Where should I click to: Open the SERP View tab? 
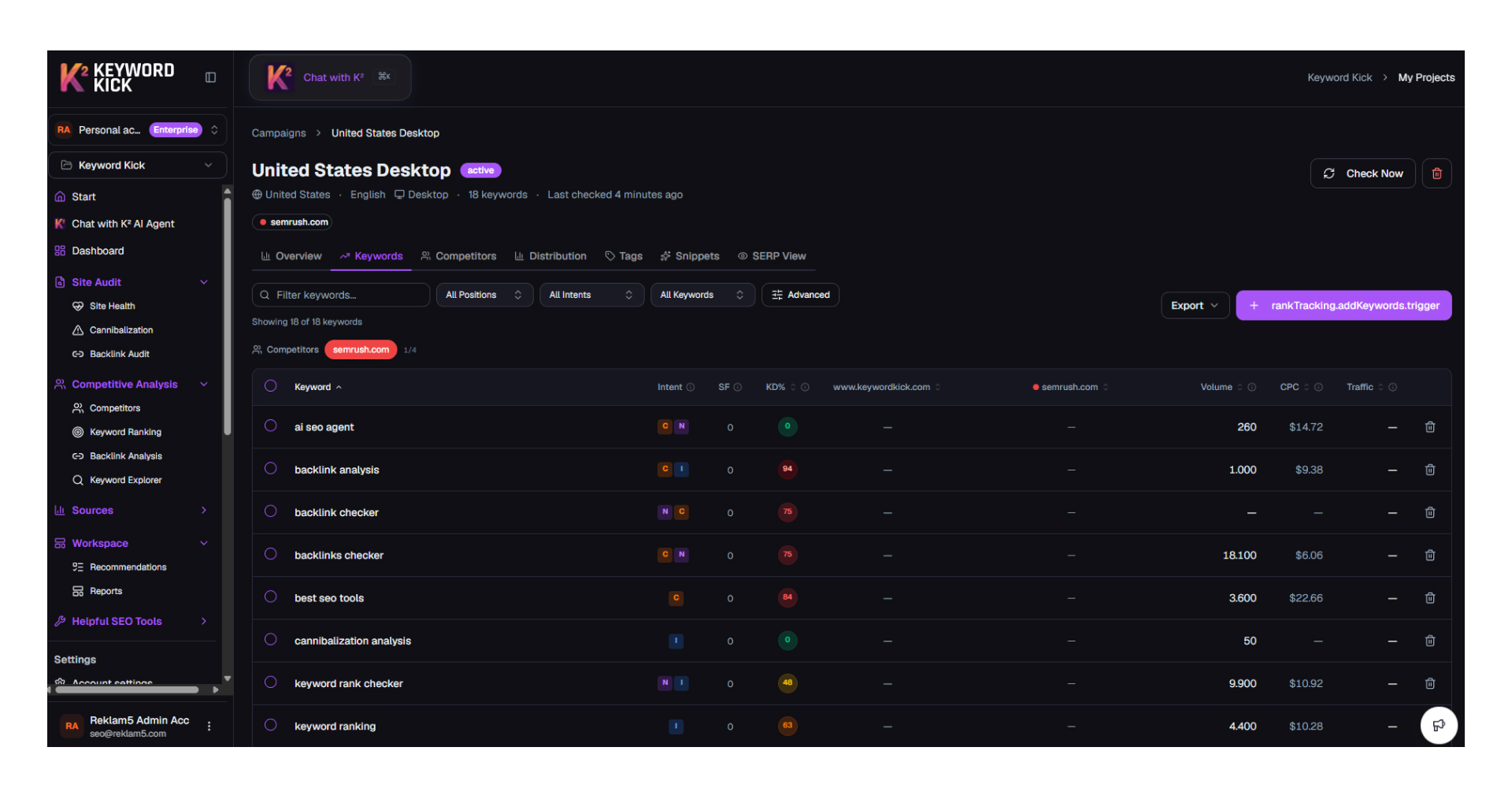(772, 256)
